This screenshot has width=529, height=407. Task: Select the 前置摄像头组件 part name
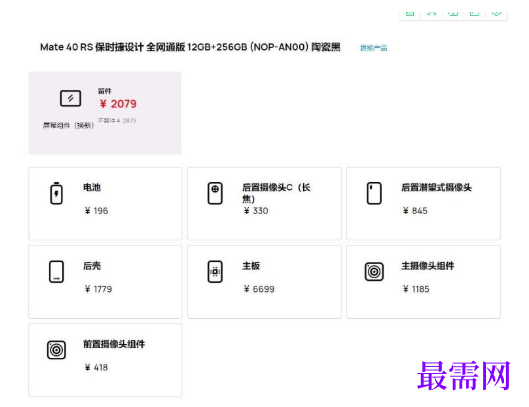click(x=114, y=344)
